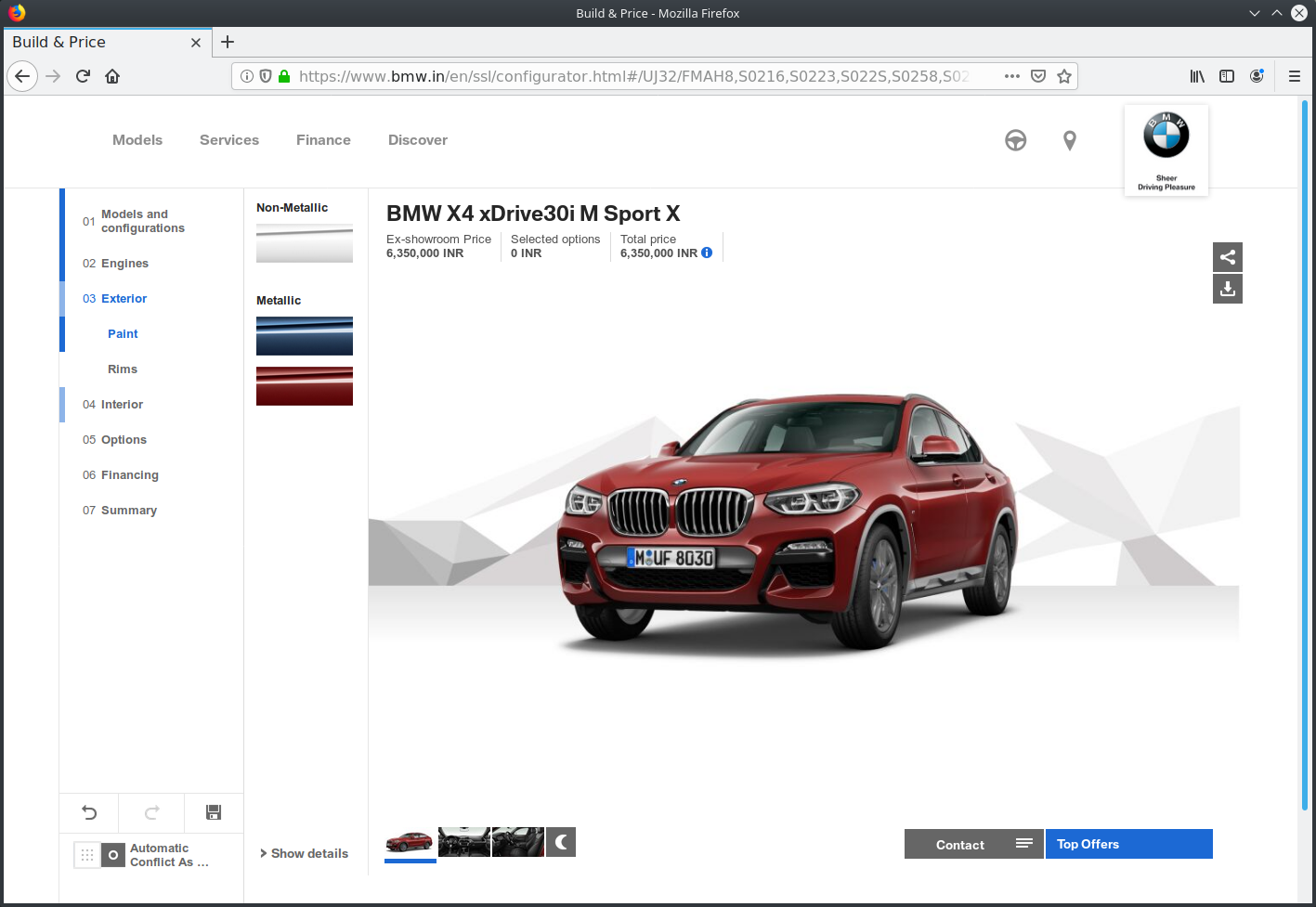Screen dimensions: 1316x907
Task: Select the first interior view thumbnail
Action: 464,842
